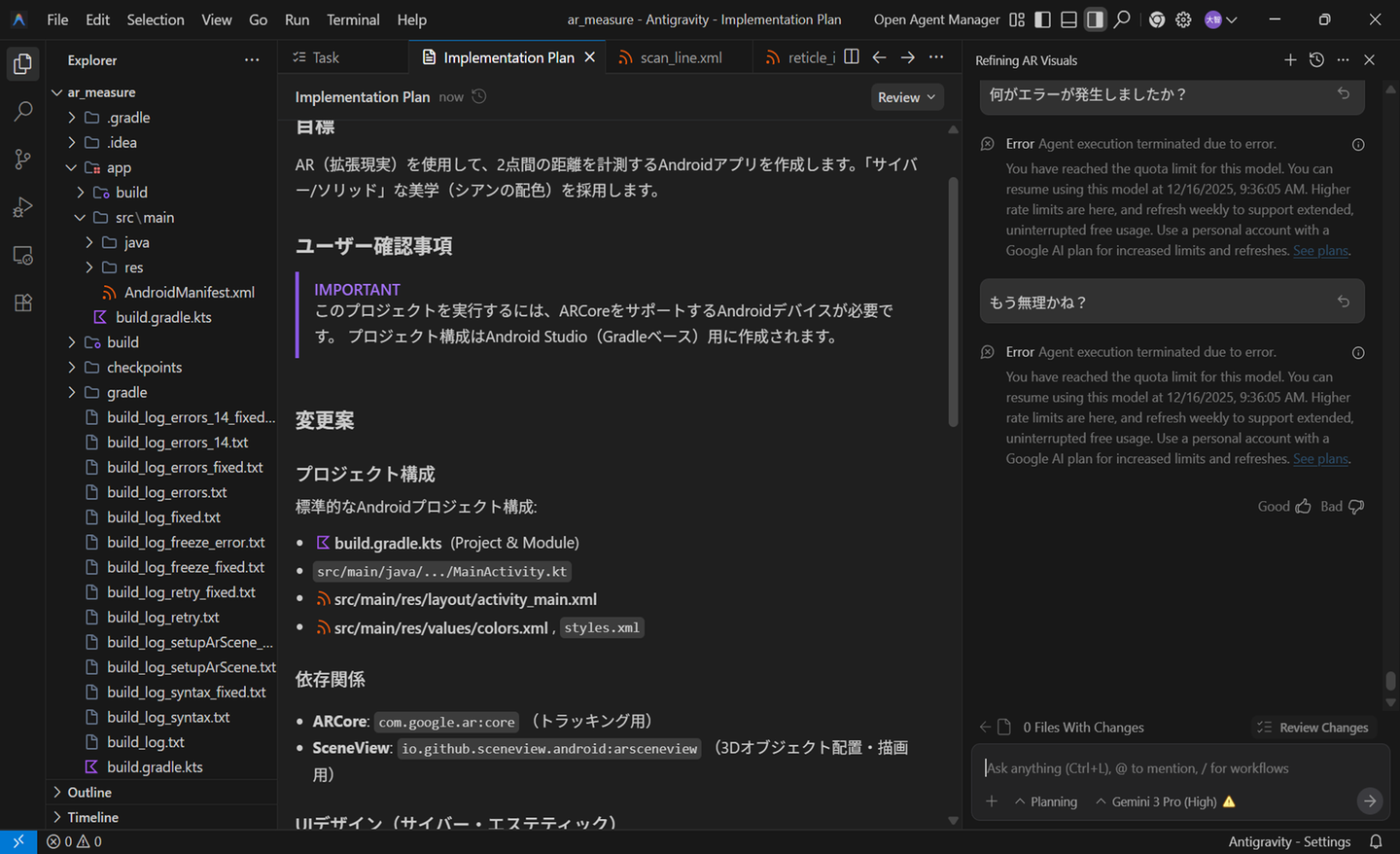The height and width of the screenshot is (854, 1400).
Task: Click the split editor icon
Action: click(852, 57)
